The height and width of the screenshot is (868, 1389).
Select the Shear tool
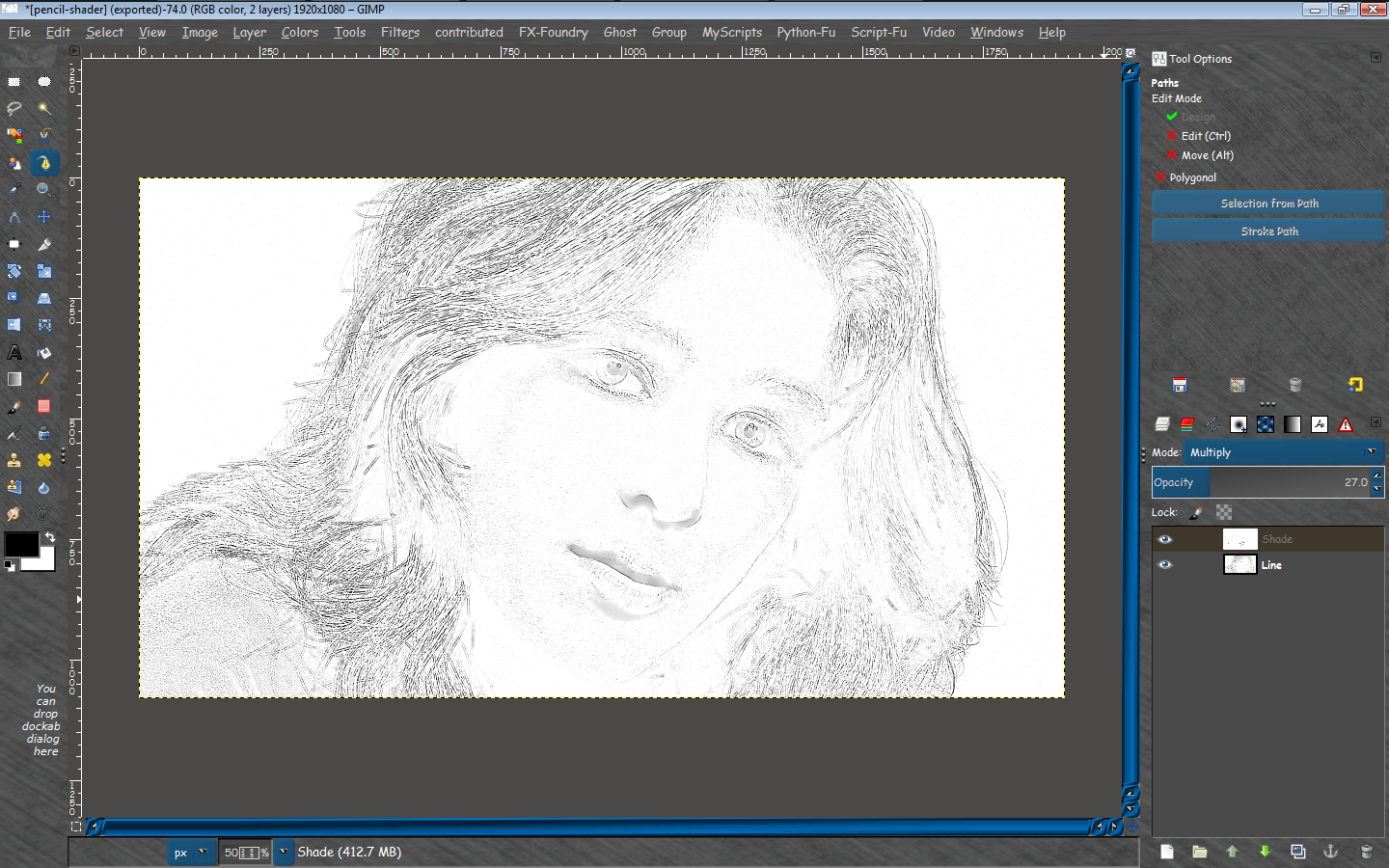14,298
